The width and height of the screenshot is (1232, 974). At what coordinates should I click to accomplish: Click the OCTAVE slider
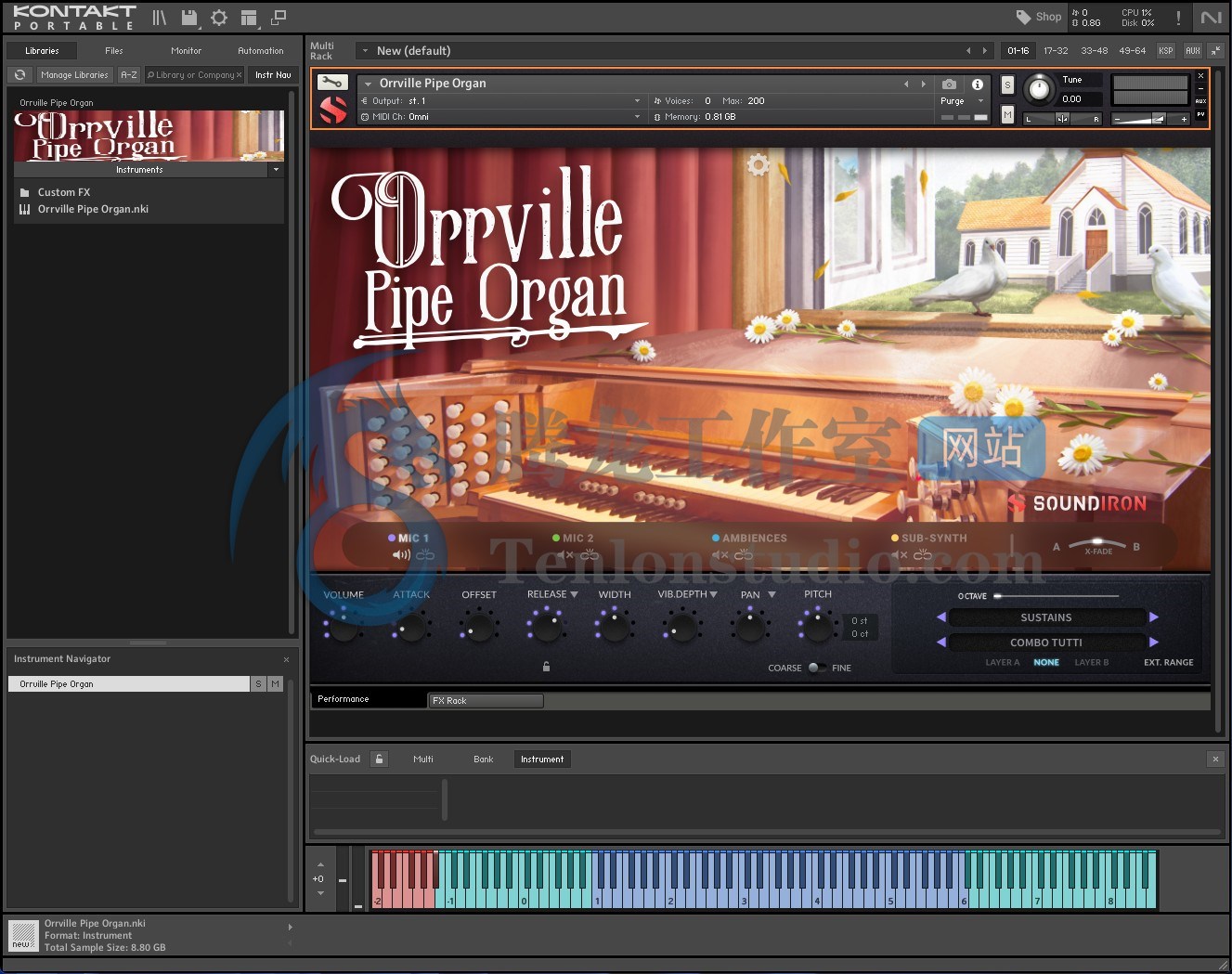click(x=1057, y=596)
